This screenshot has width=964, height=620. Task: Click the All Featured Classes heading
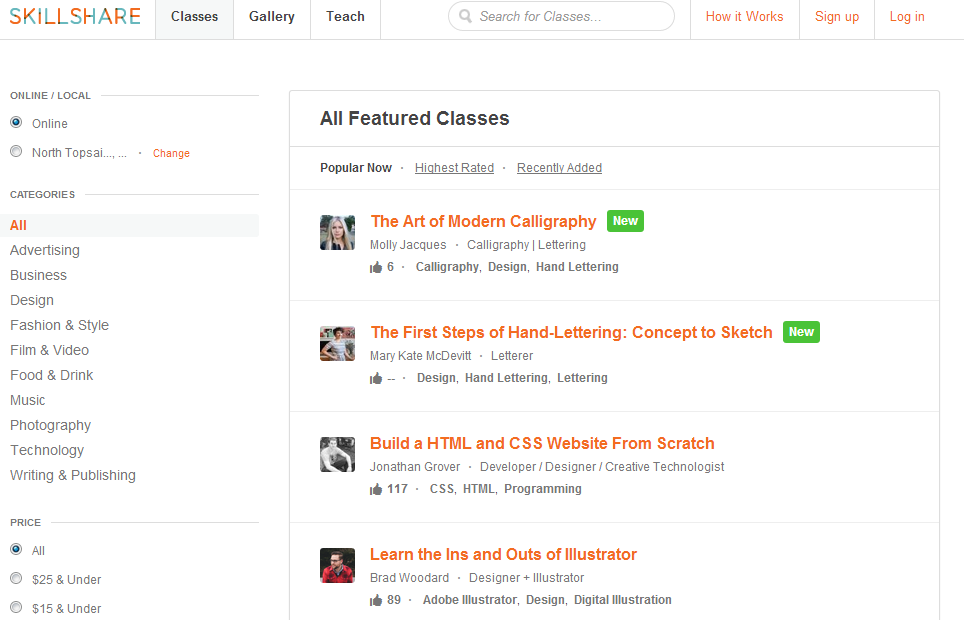click(x=414, y=118)
